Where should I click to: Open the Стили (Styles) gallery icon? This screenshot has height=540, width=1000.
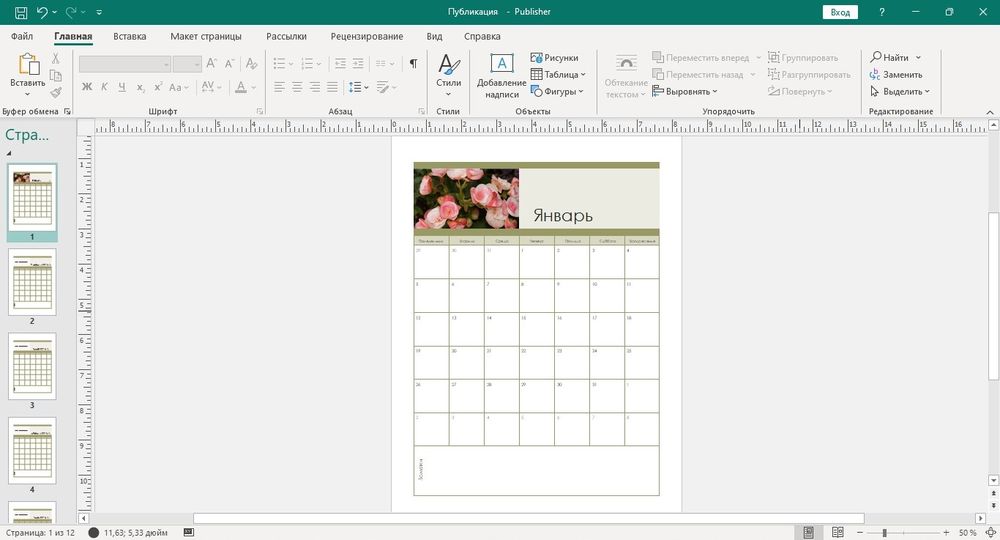point(449,65)
